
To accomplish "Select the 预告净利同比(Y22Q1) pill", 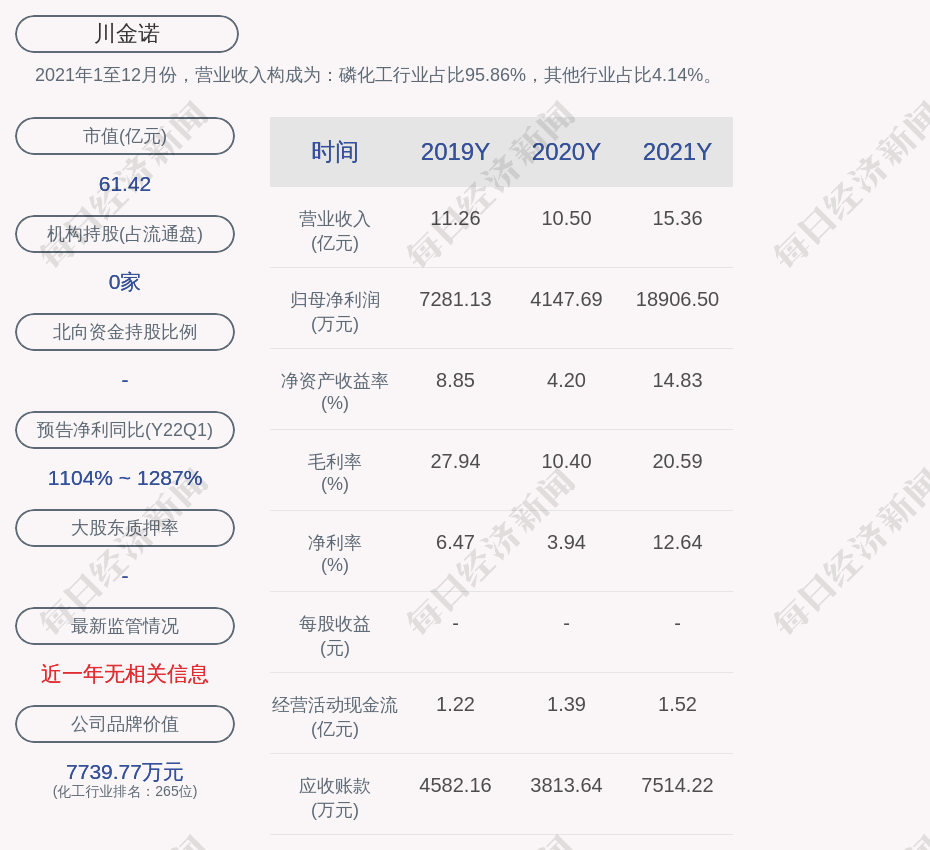I will [125, 429].
